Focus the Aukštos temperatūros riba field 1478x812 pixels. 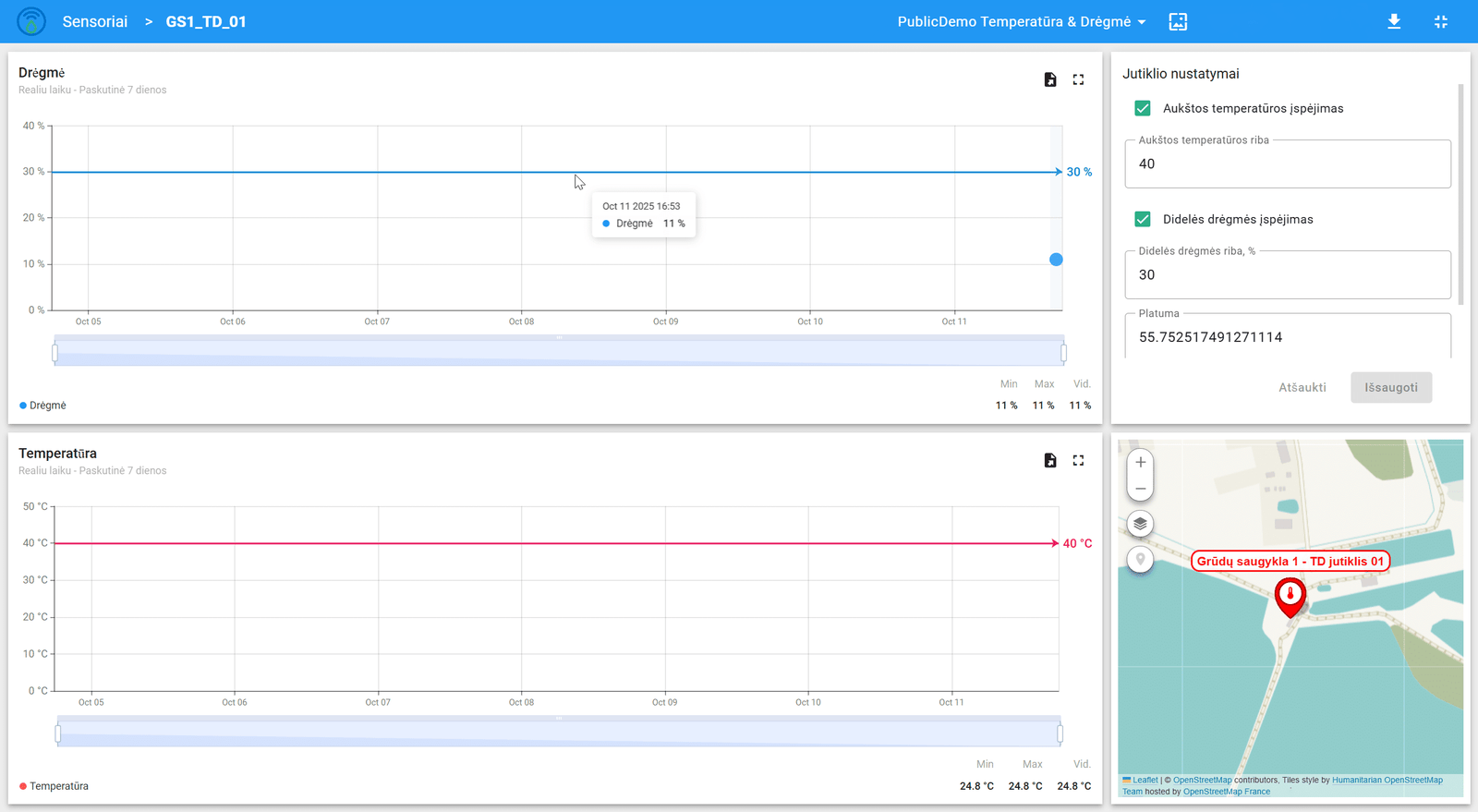(1287, 164)
